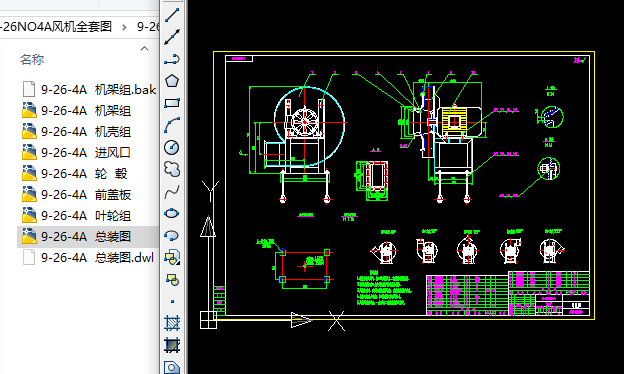Select the Hatch tool
The width and height of the screenshot is (624, 374).
pyautogui.click(x=172, y=323)
